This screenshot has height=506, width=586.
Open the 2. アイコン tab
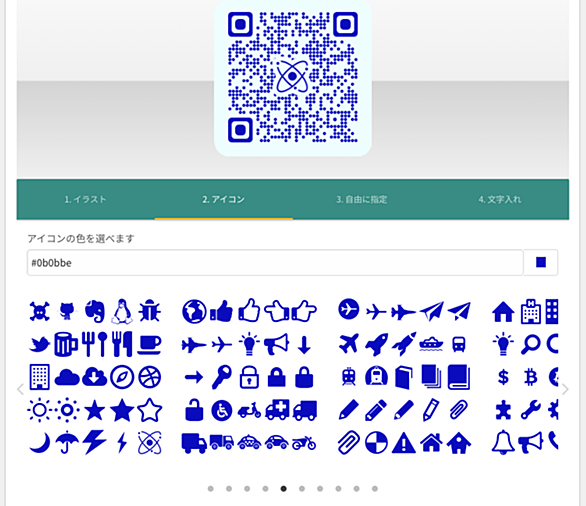(x=223, y=199)
